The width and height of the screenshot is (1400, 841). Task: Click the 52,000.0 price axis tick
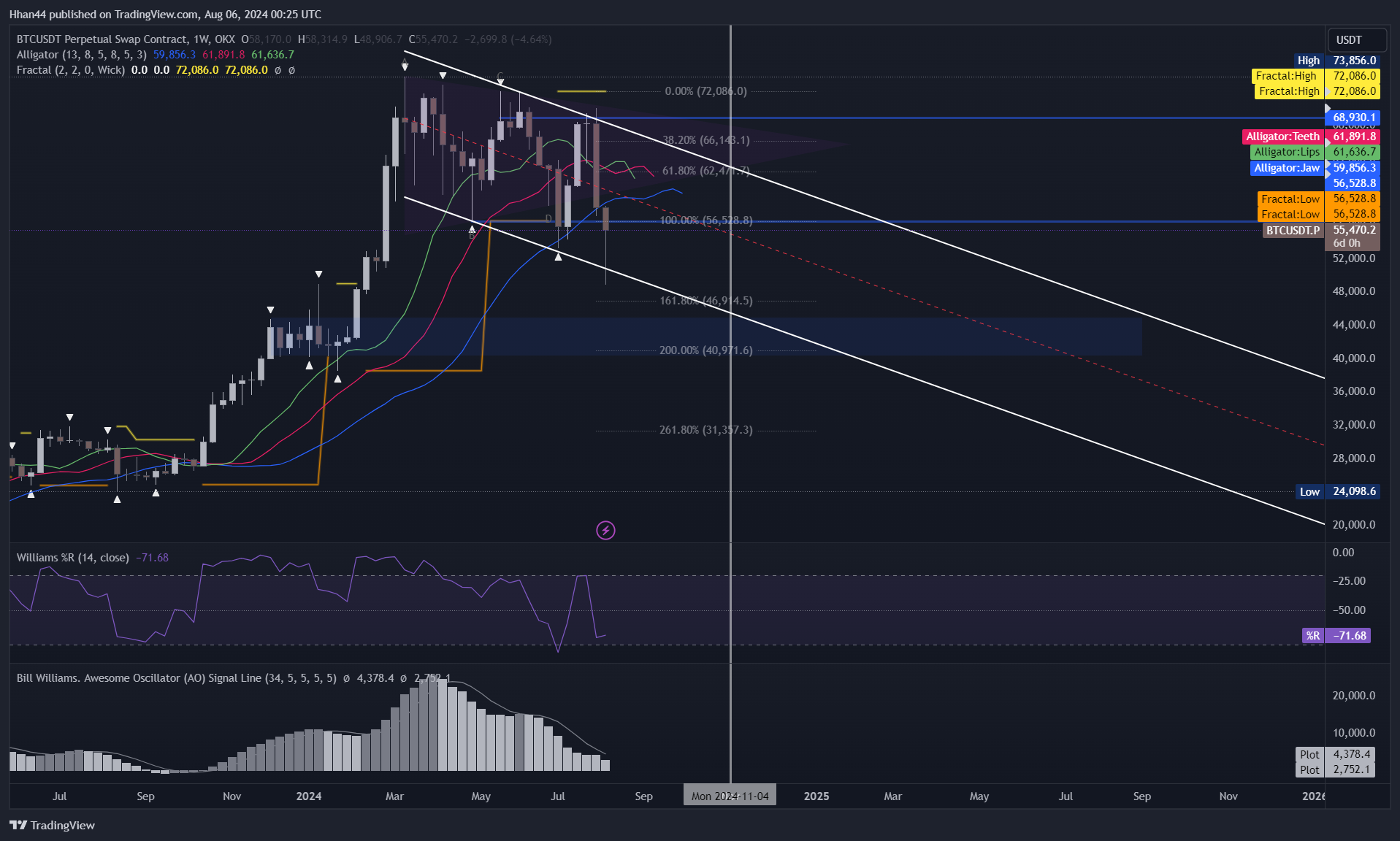click(1353, 258)
